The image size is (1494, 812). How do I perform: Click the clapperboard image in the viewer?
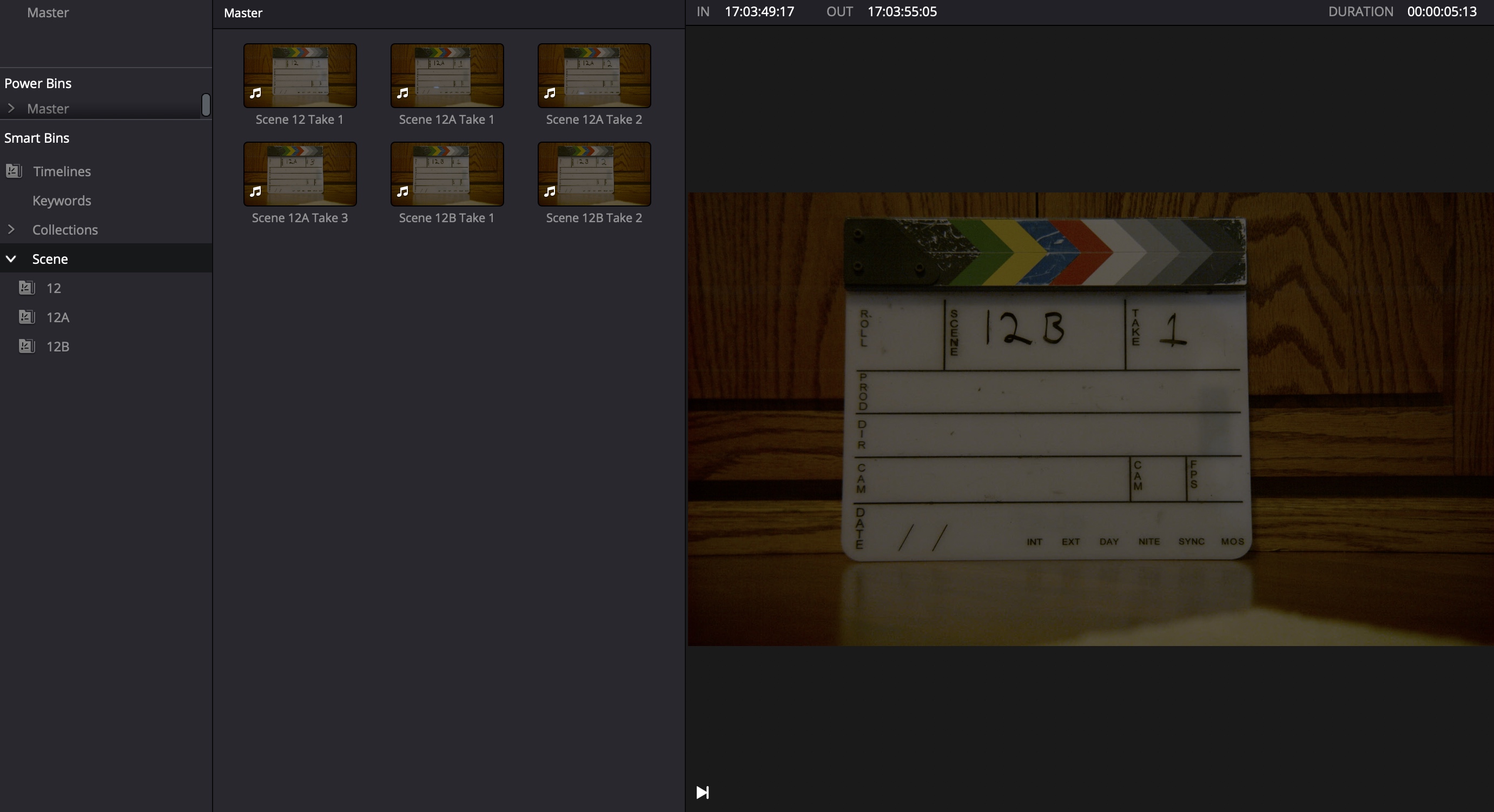click(1090, 419)
